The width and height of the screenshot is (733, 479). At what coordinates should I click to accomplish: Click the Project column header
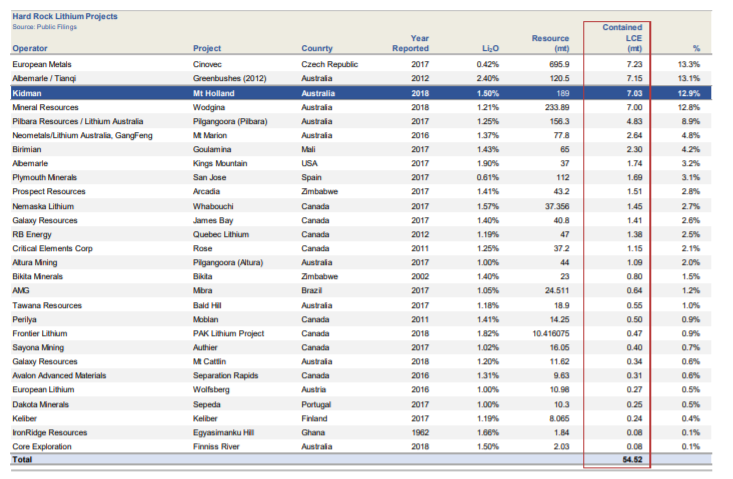(x=207, y=48)
